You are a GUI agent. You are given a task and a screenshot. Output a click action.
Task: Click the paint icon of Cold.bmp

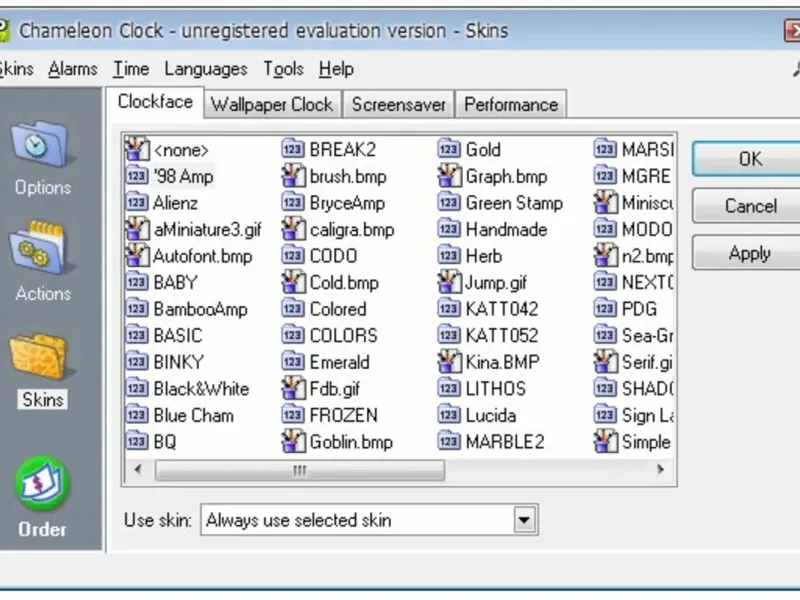click(x=293, y=282)
